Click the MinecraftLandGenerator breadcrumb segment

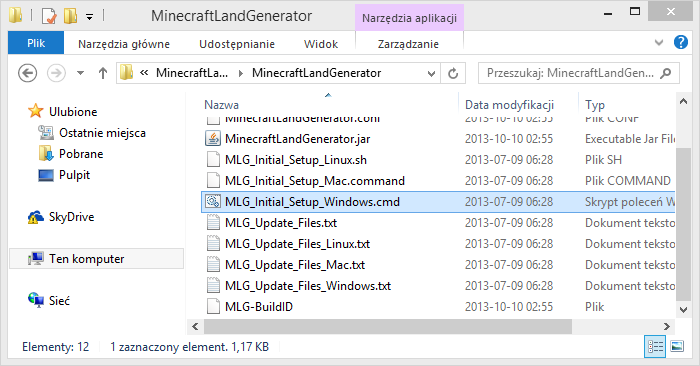[317, 73]
